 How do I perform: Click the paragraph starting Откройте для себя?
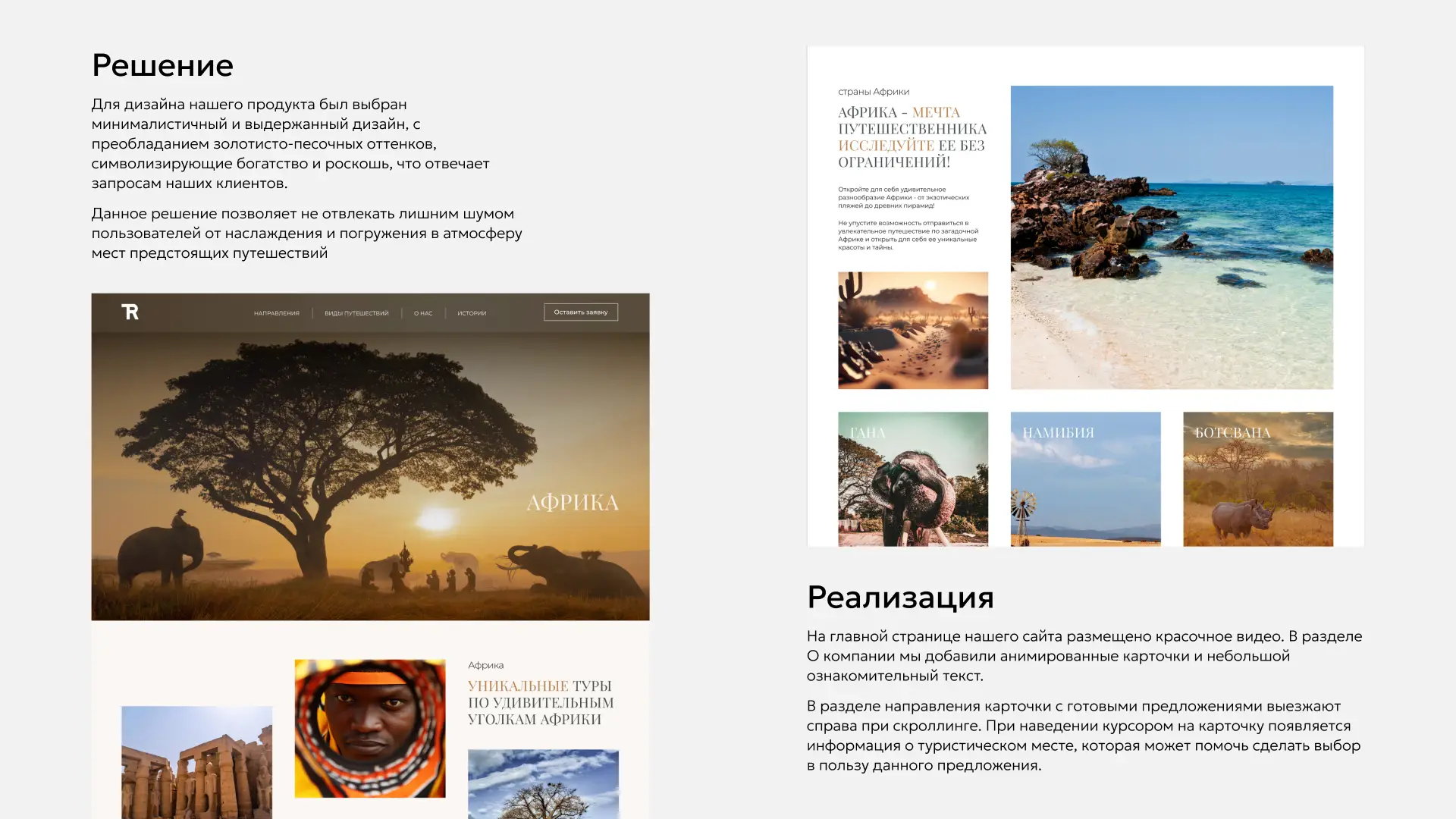(x=903, y=197)
